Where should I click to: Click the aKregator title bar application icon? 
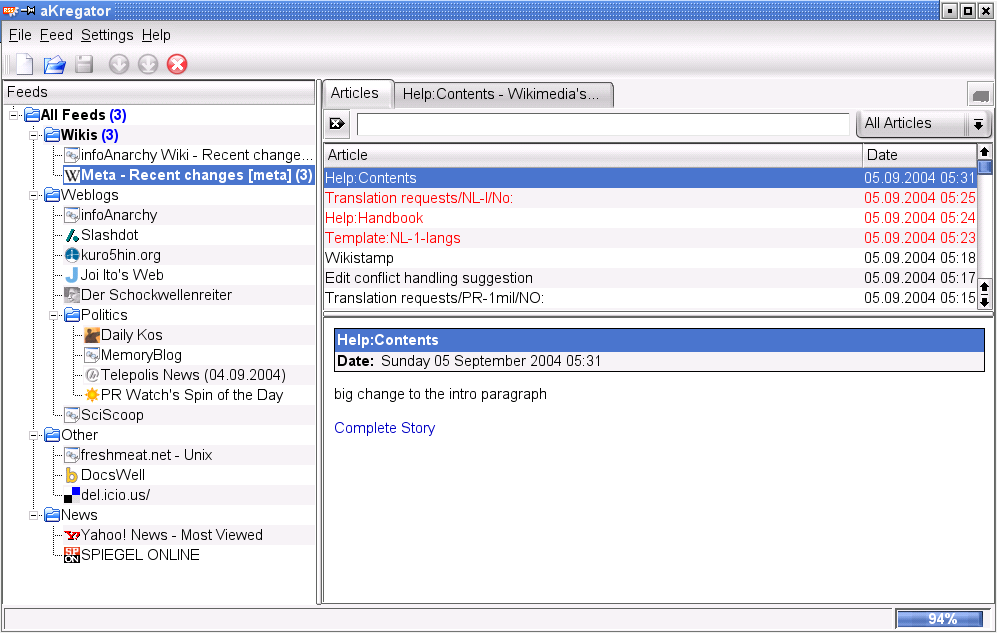[x=11, y=11]
